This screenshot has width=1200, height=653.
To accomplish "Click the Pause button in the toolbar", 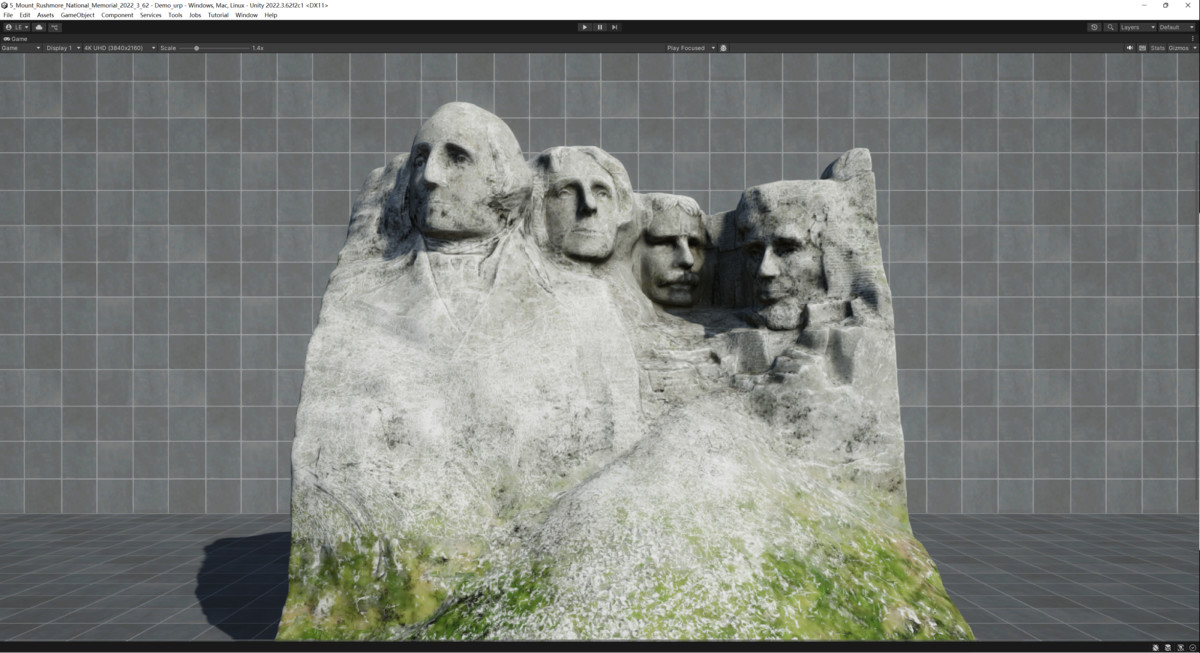I will click(x=599, y=27).
